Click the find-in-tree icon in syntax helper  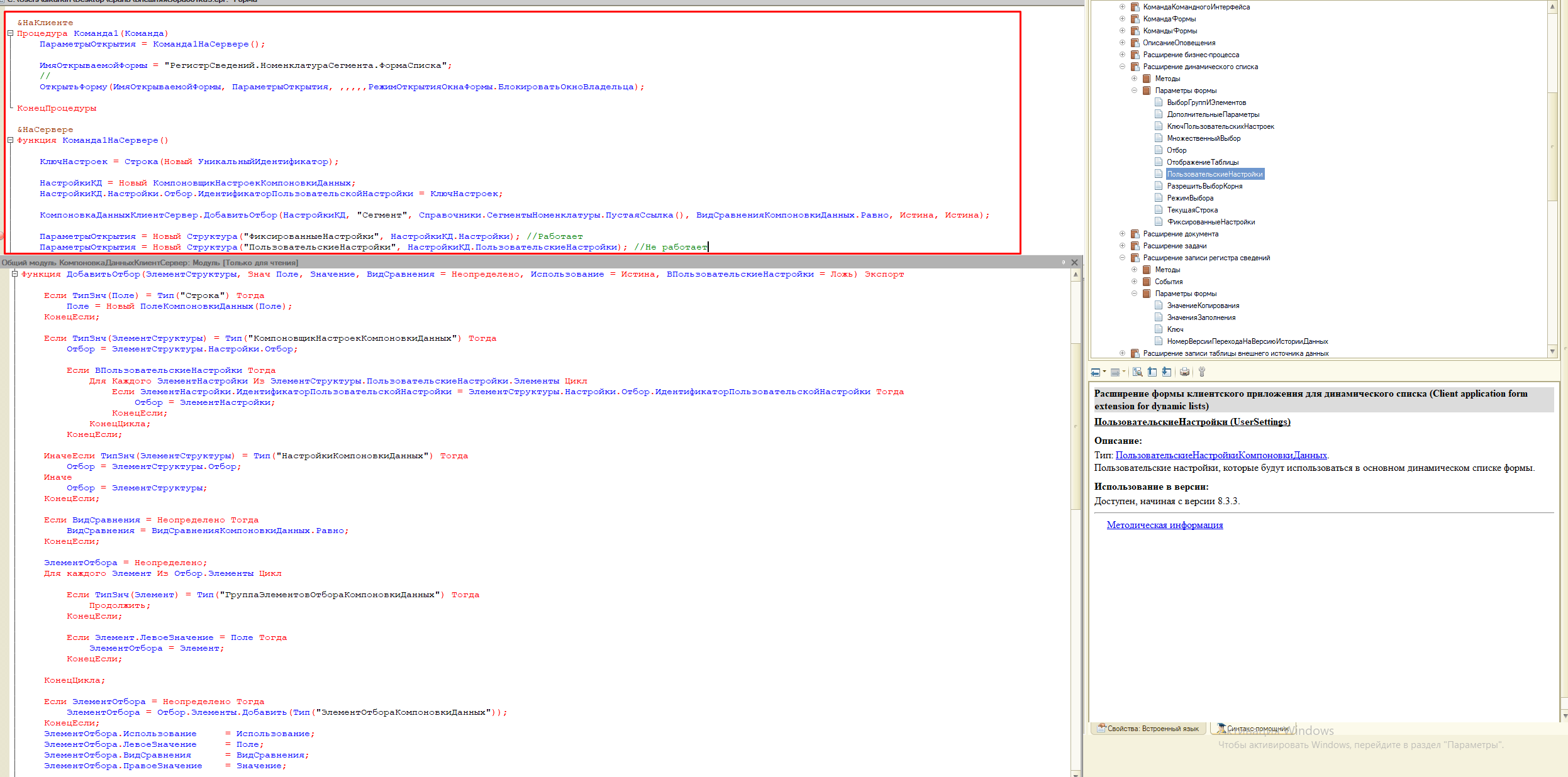tap(1137, 372)
